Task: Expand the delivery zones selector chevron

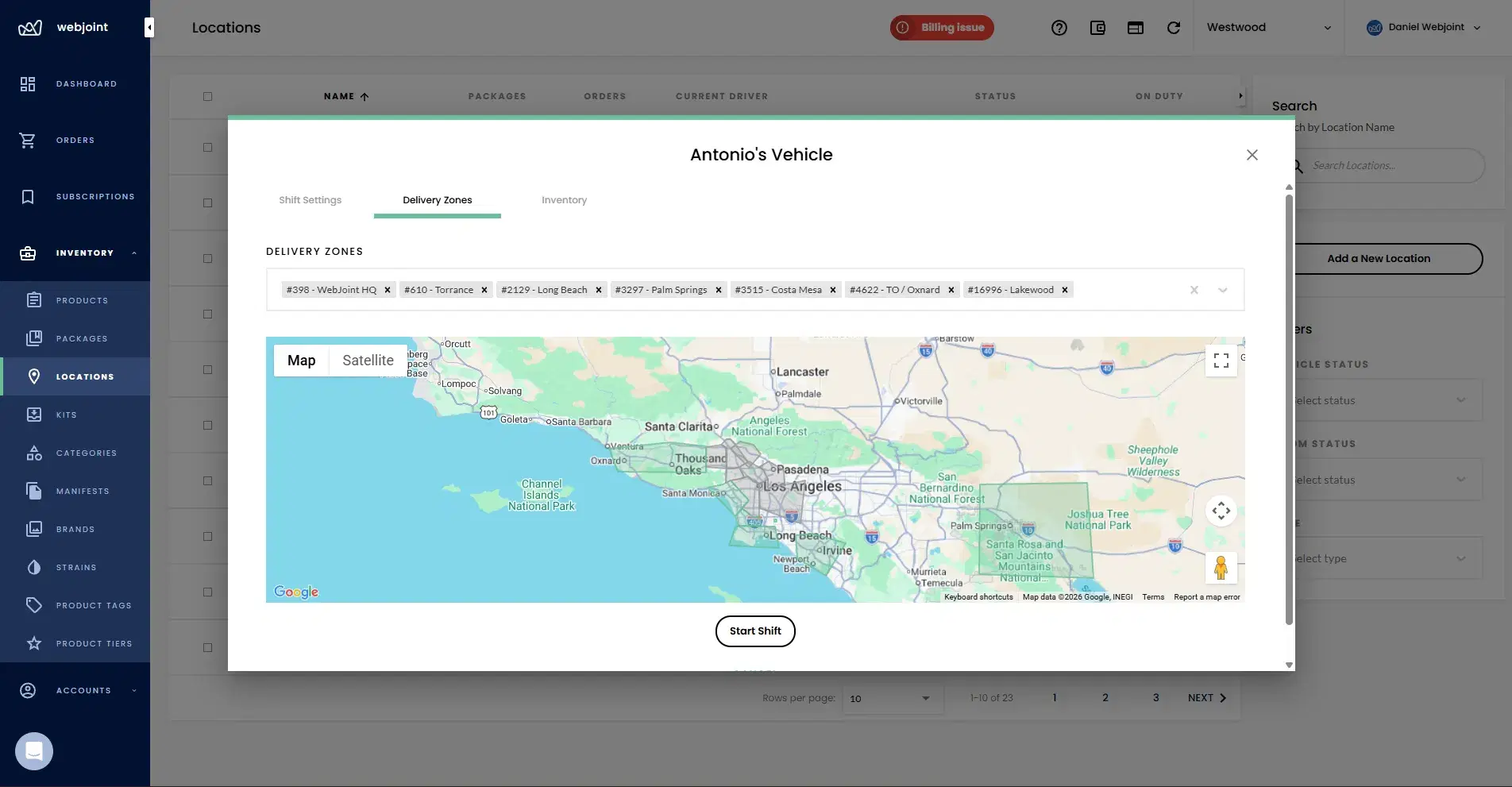Action: tap(1222, 290)
